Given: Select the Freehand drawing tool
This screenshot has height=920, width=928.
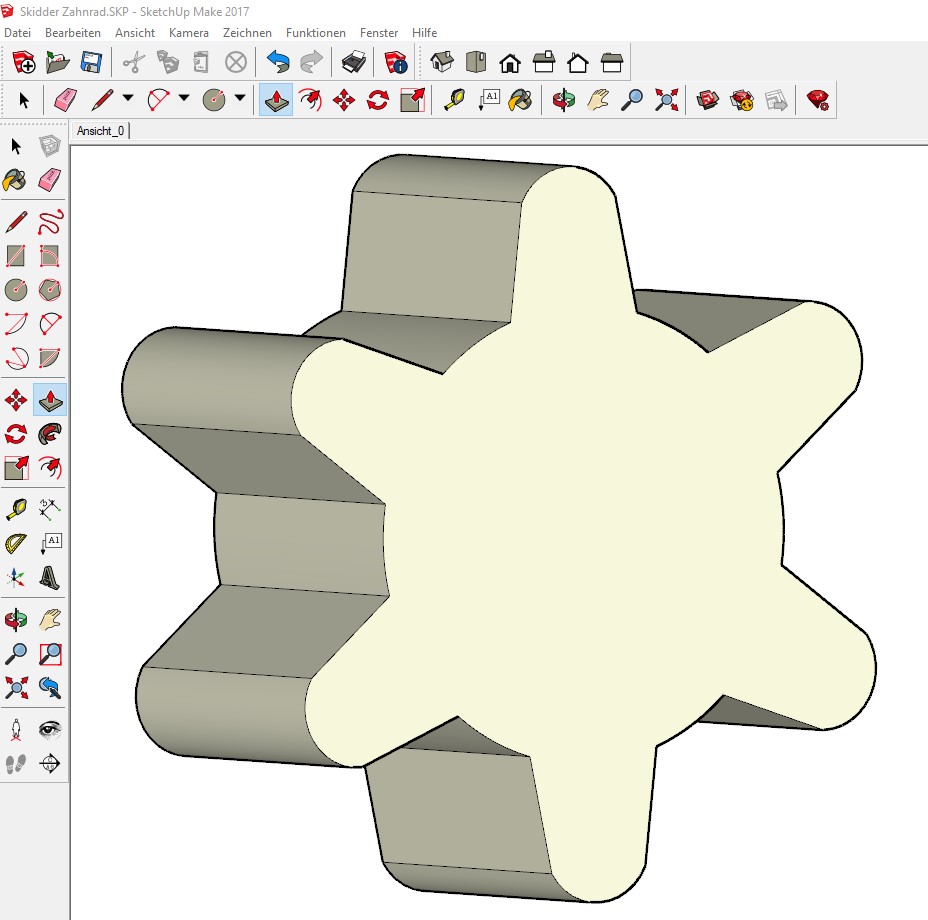Looking at the screenshot, I should (x=50, y=222).
